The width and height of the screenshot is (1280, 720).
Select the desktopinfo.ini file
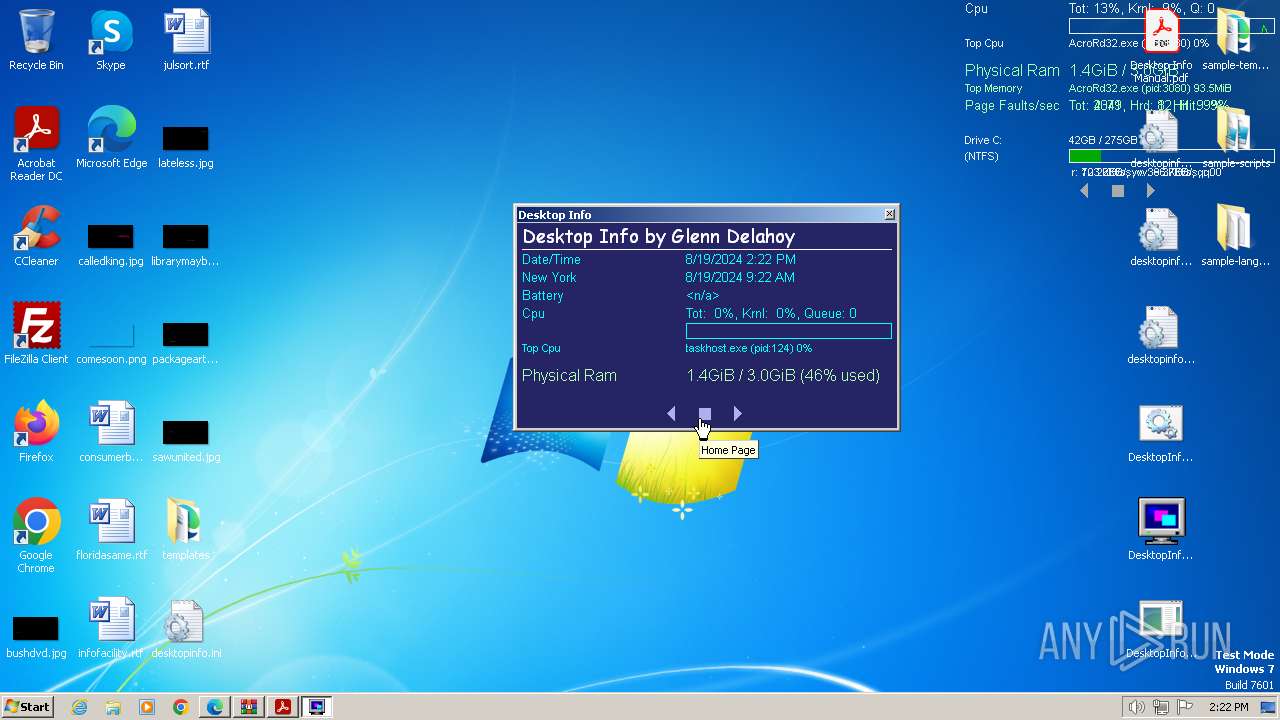[186, 629]
